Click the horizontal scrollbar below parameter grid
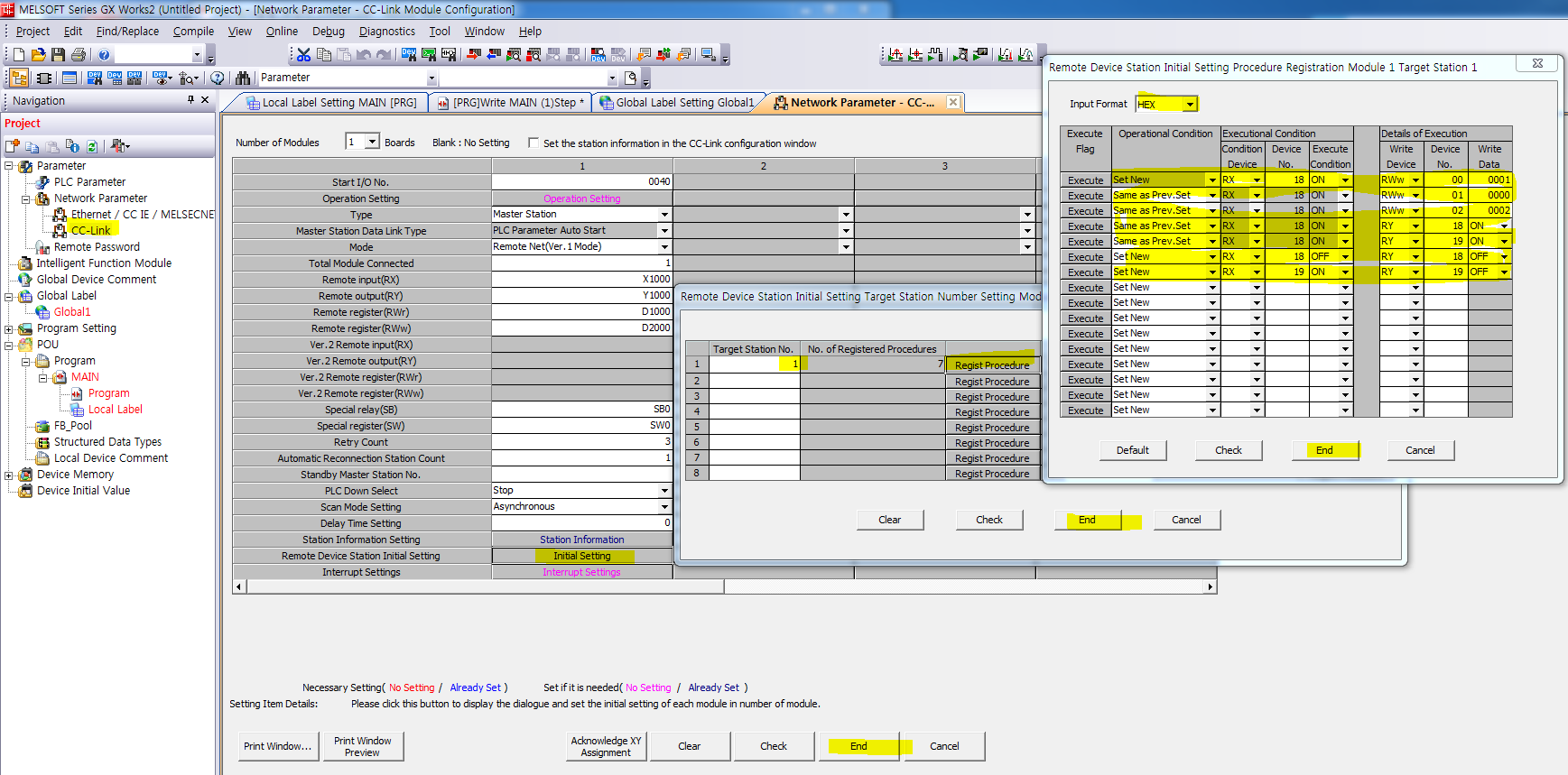The width and height of the screenshot is (1568, 775). [x=486, y=587]
